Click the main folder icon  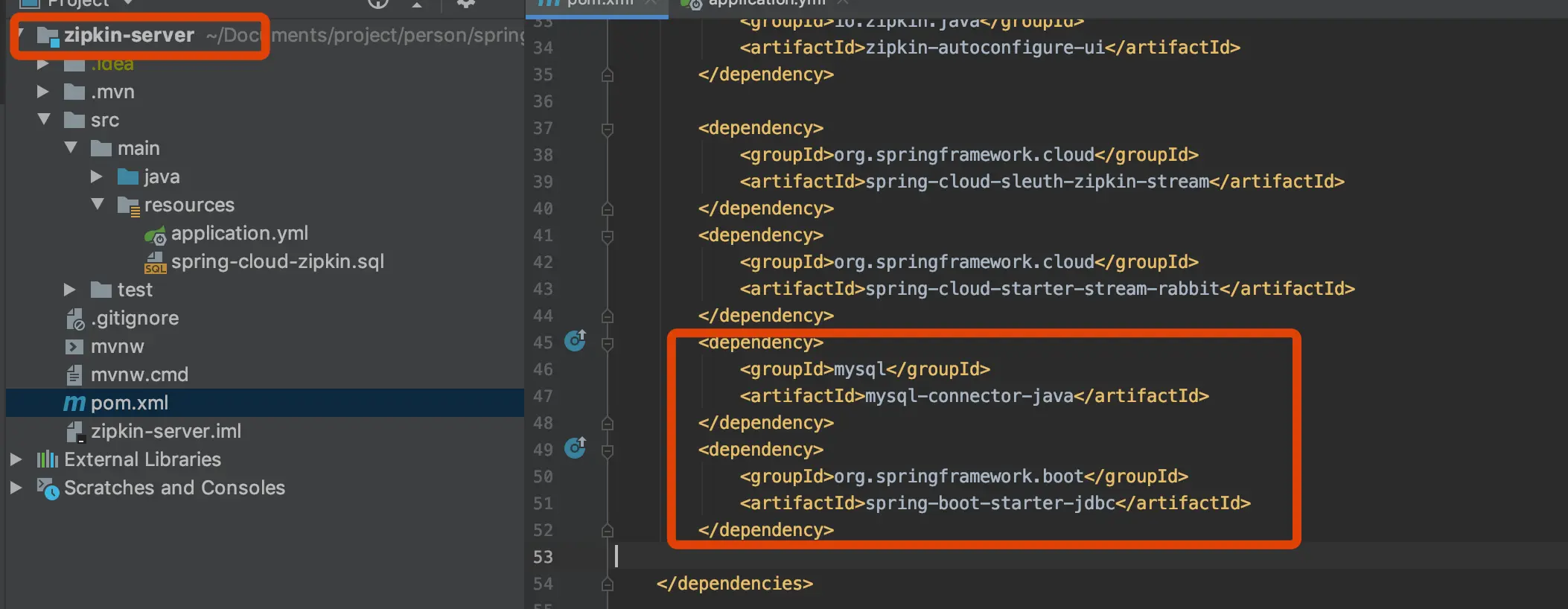[x=101, y=148]
